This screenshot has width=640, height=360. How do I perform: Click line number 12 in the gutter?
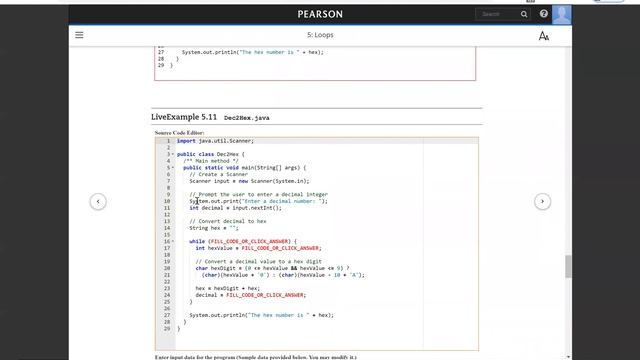[x=167, y=215]
